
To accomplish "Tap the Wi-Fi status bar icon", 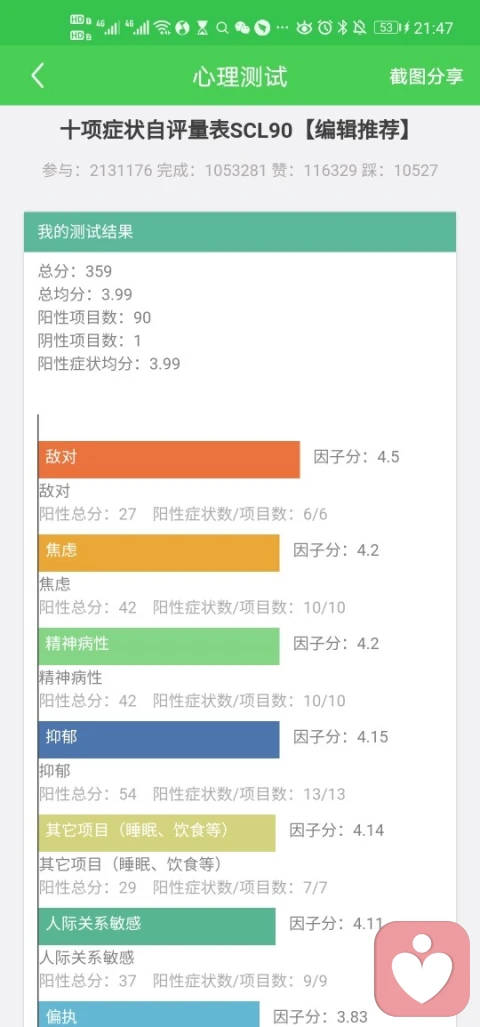I will 163,28.
